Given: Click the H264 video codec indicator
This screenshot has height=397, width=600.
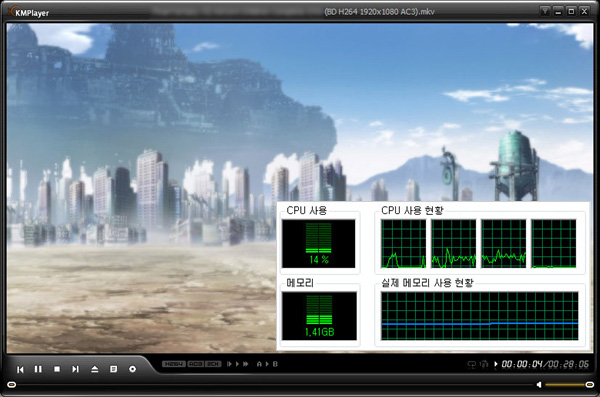Looking at the screenshot, I should 174,364.
